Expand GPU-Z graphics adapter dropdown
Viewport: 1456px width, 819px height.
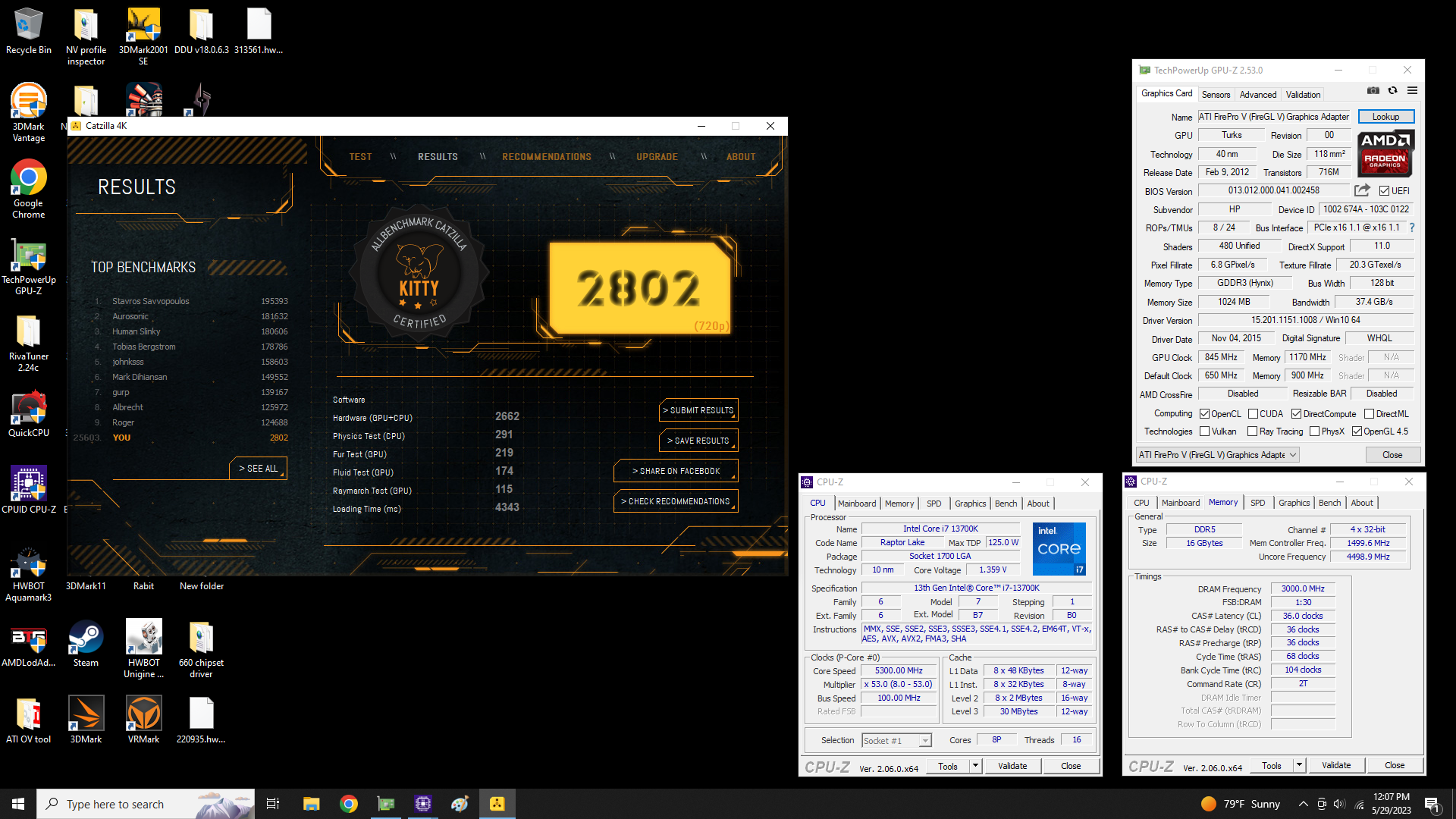(1292, 455)
